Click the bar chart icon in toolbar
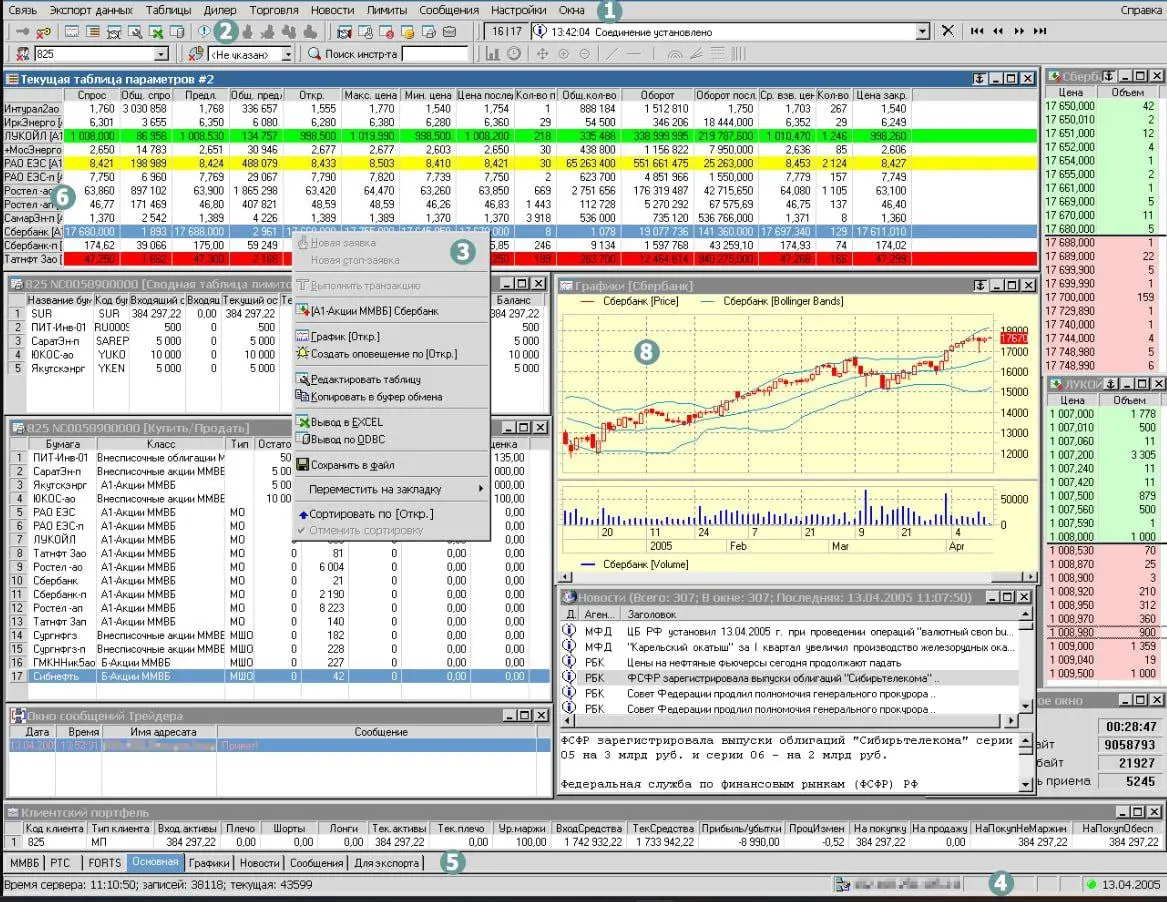1167x902 pixels. [493, 54]
